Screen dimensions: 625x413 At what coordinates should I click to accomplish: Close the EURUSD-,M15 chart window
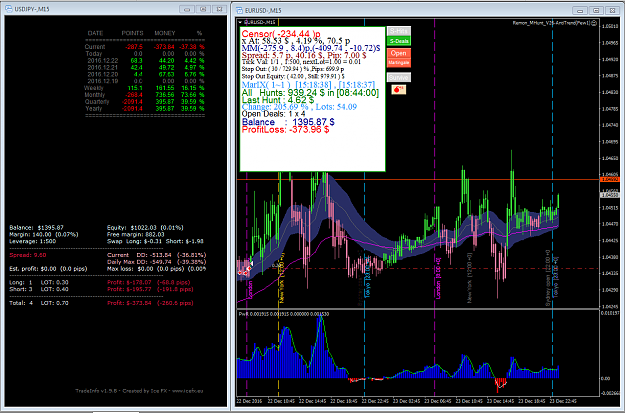612,10
